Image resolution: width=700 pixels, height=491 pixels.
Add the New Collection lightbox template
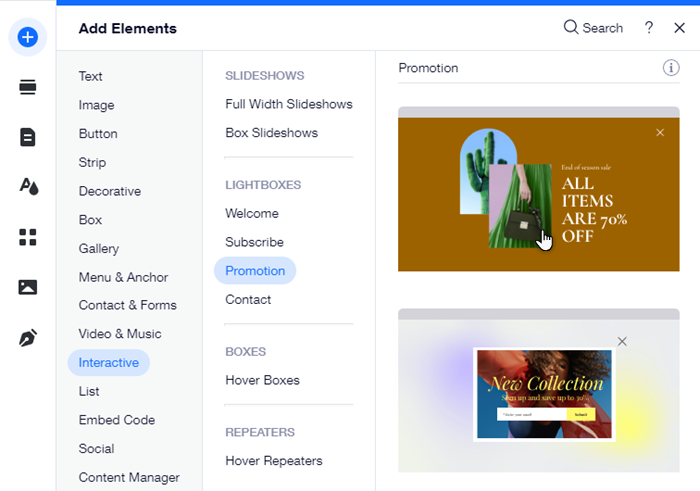click(x=538, y=394)
